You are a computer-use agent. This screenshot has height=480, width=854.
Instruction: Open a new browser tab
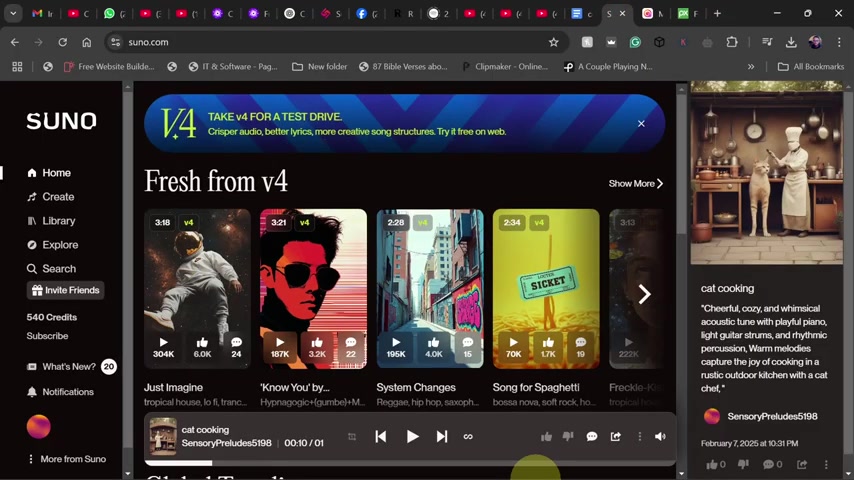pos(717,14)
